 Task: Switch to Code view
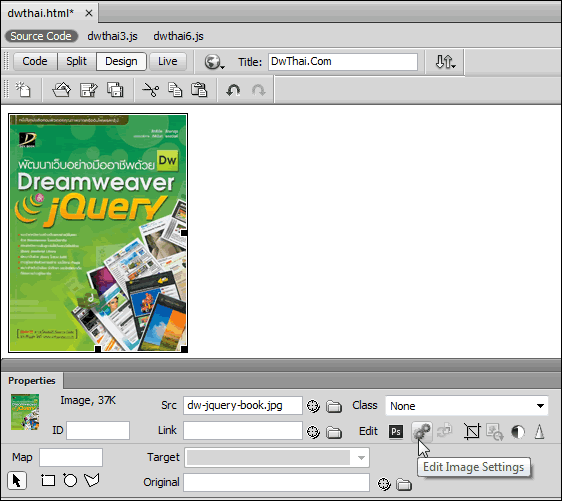(35, 61)
